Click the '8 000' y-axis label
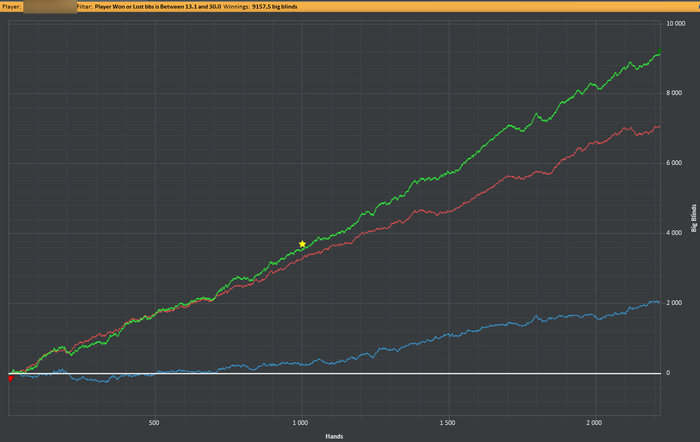 (674, 93)
